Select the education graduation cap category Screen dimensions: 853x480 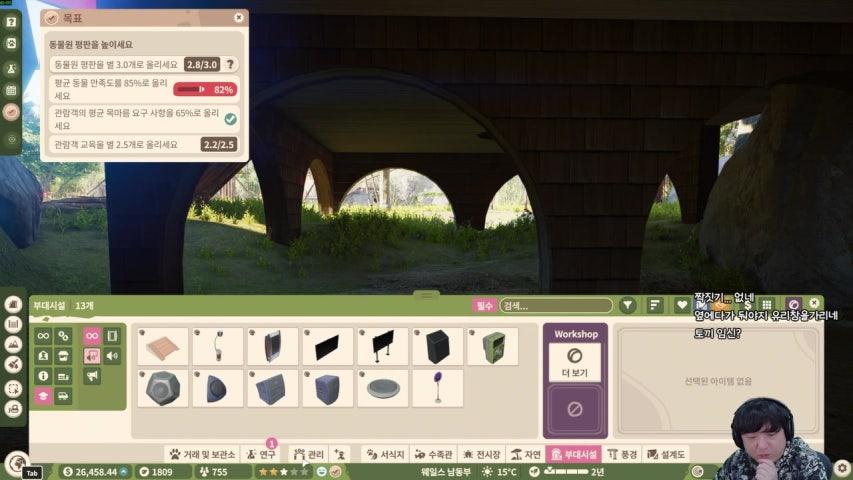(43, 396)
